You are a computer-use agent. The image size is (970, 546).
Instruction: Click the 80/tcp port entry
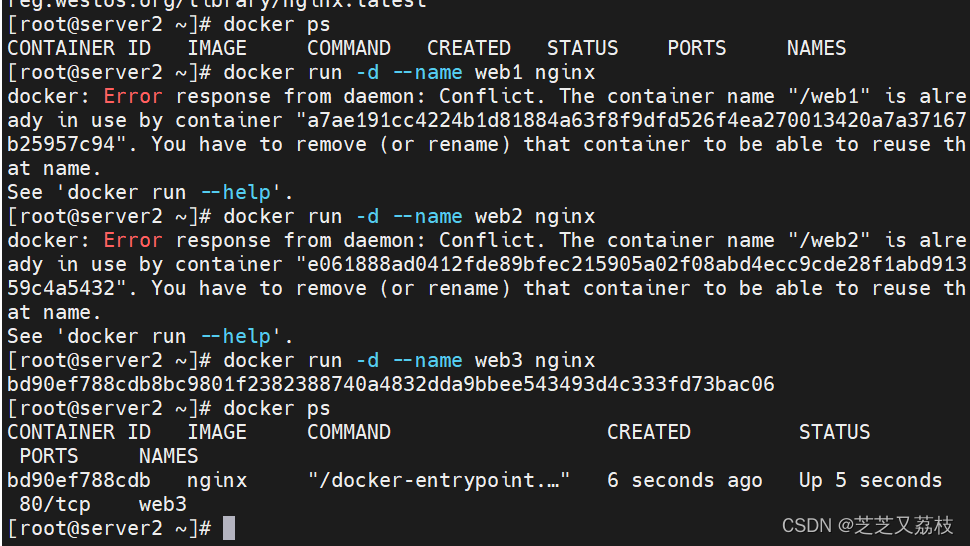[x=55, y=504]
